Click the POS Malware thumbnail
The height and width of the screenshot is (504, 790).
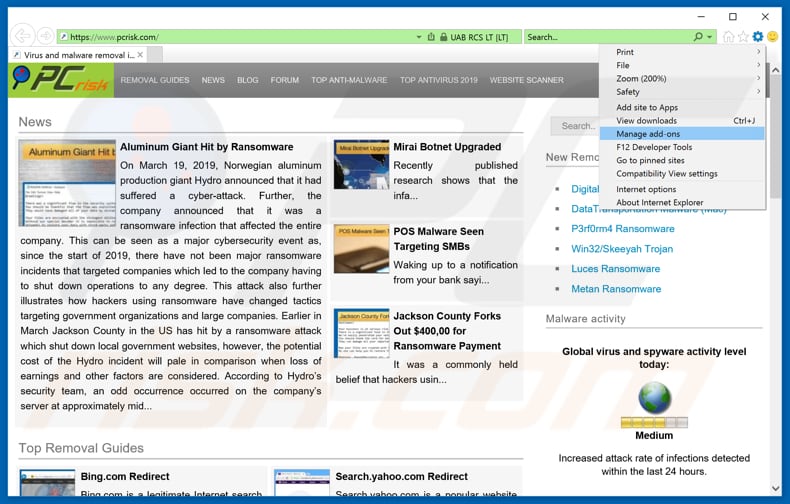361,249
